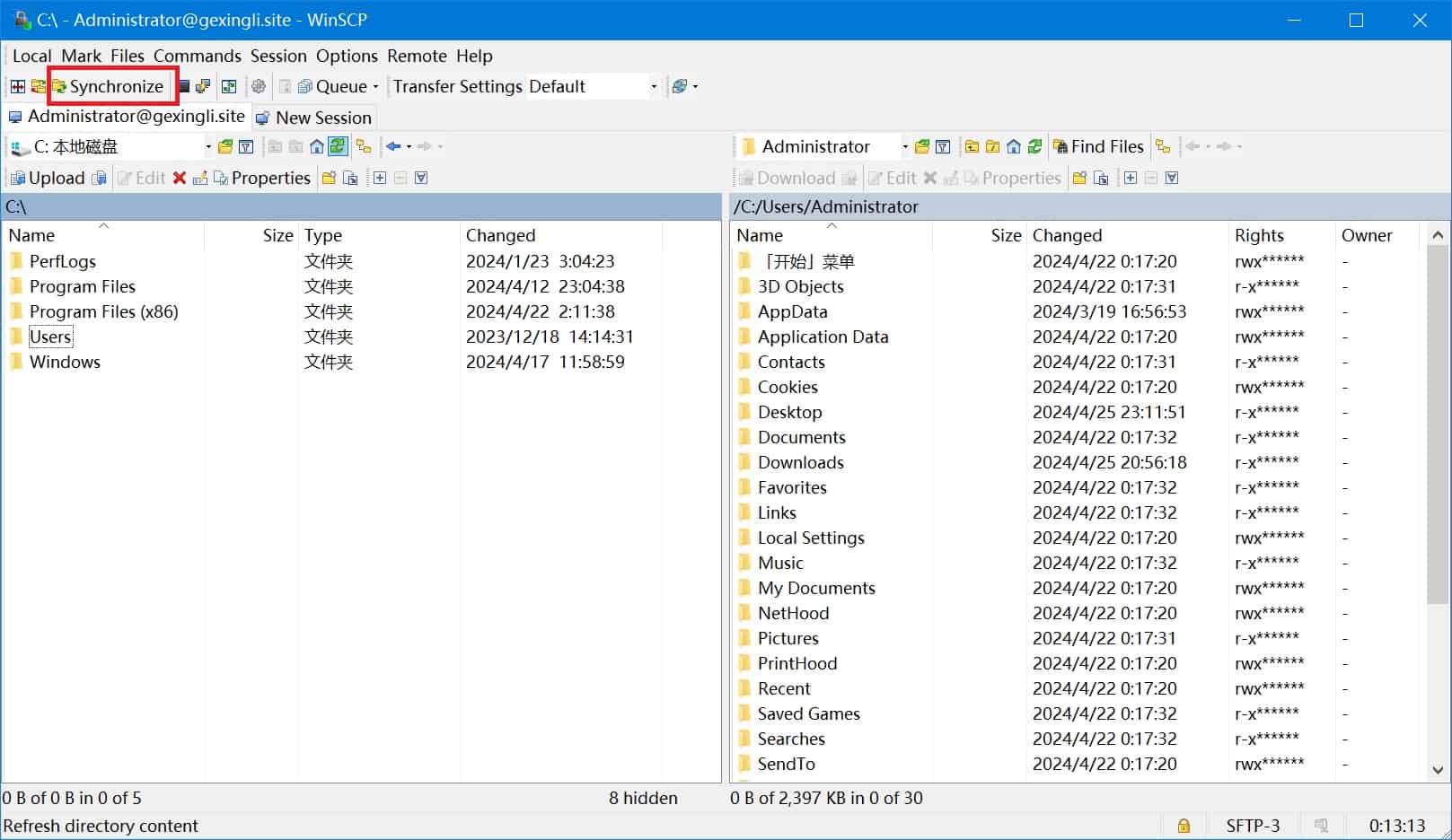This screenshot has height=840, width=1452.
Task: Open the Find Files tool
Action: (1098, 146)
